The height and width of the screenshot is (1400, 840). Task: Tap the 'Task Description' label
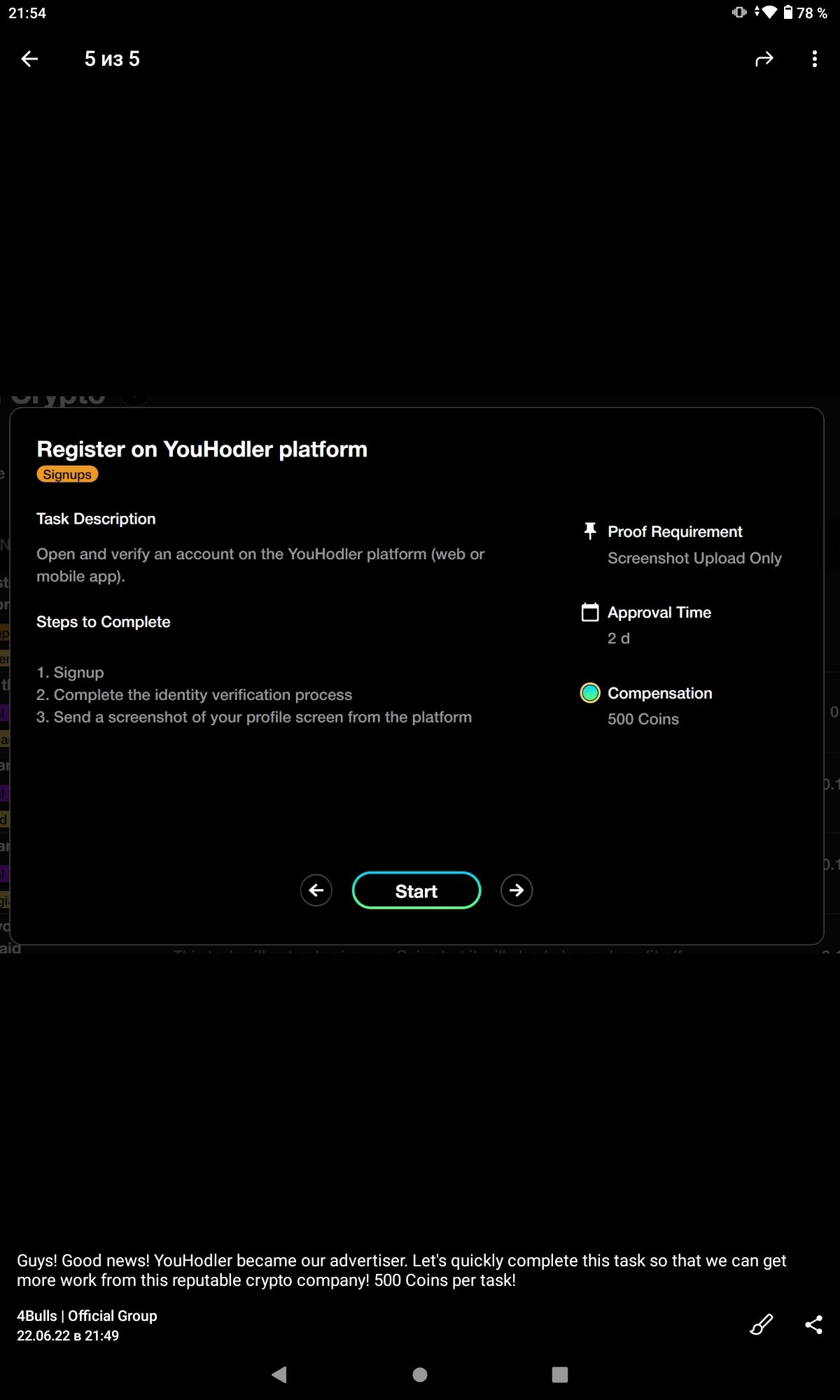coord(96,519)
